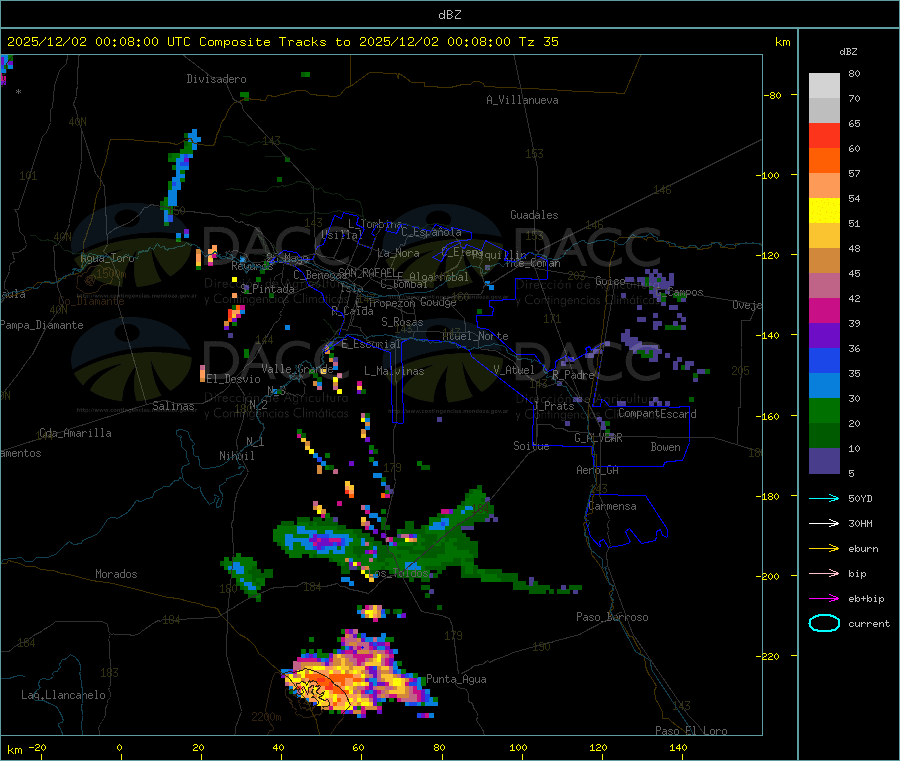Click the Cda_Amarilla map label
The image size is (900, 761).
[75, 433]
